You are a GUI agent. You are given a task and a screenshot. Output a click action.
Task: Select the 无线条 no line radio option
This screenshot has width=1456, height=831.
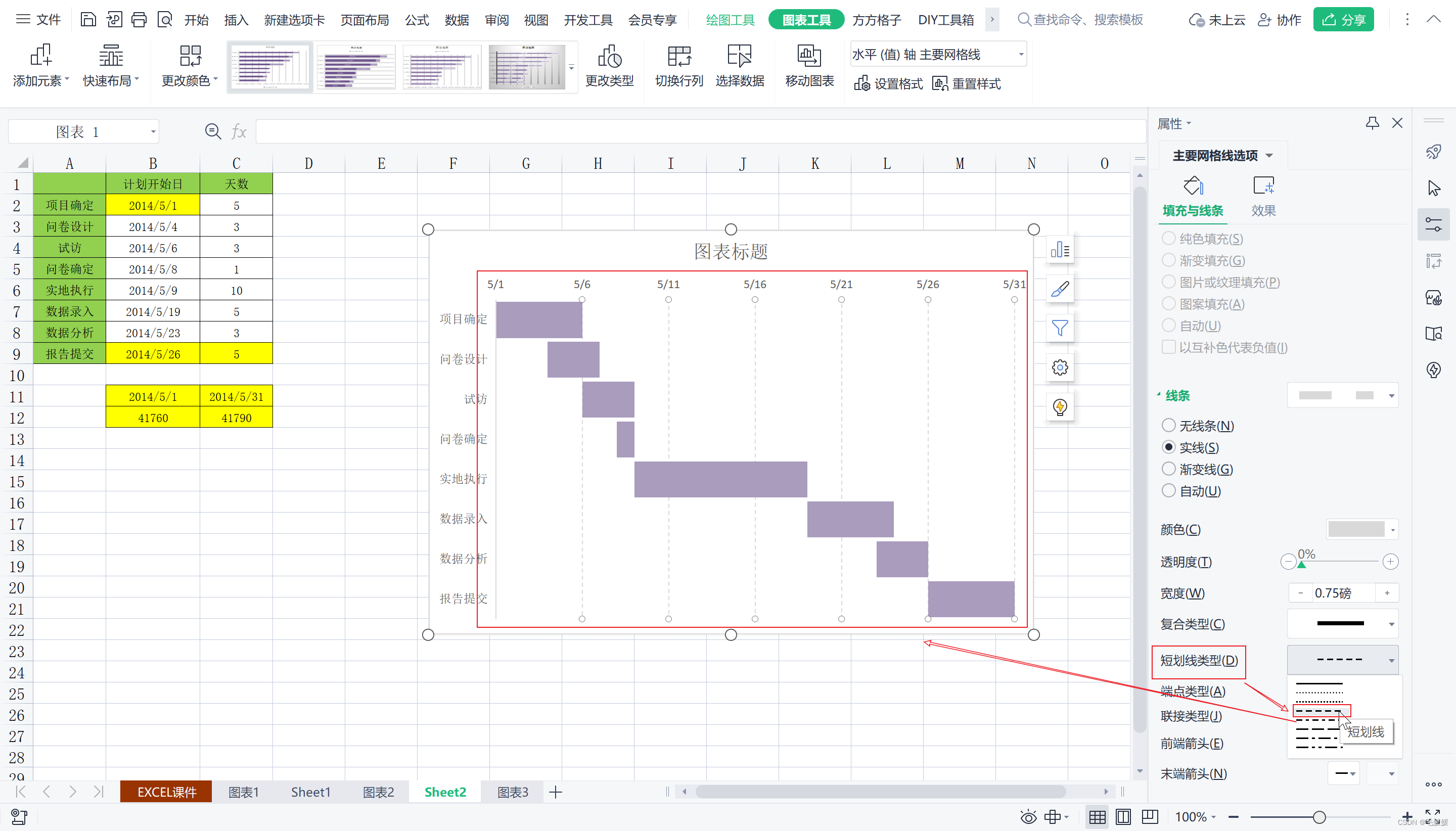1168,425
